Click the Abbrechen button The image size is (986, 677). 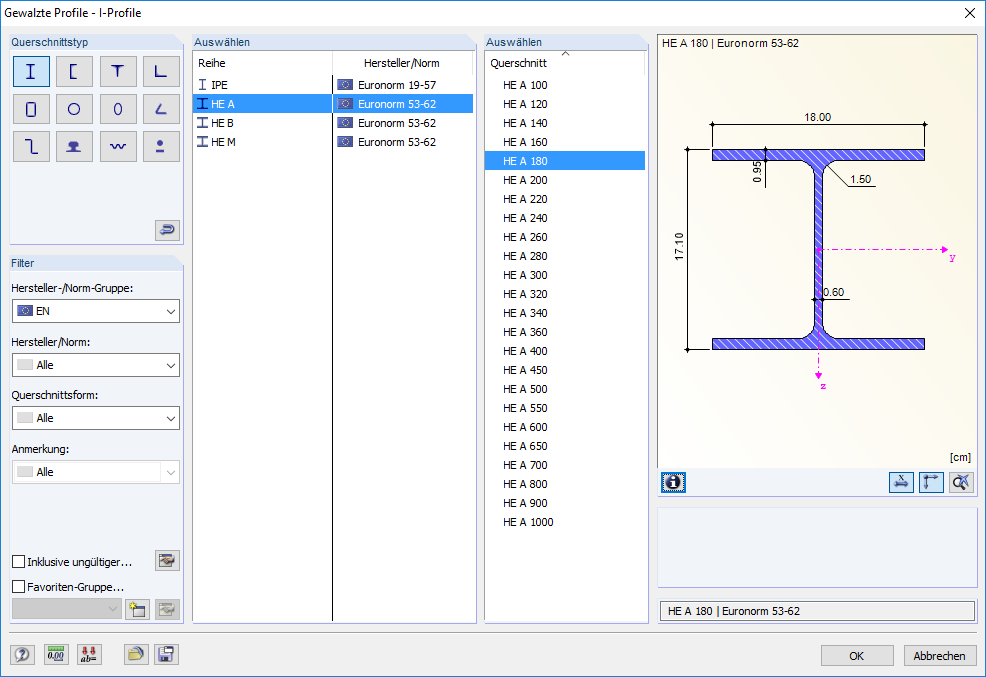pos(939,656)
